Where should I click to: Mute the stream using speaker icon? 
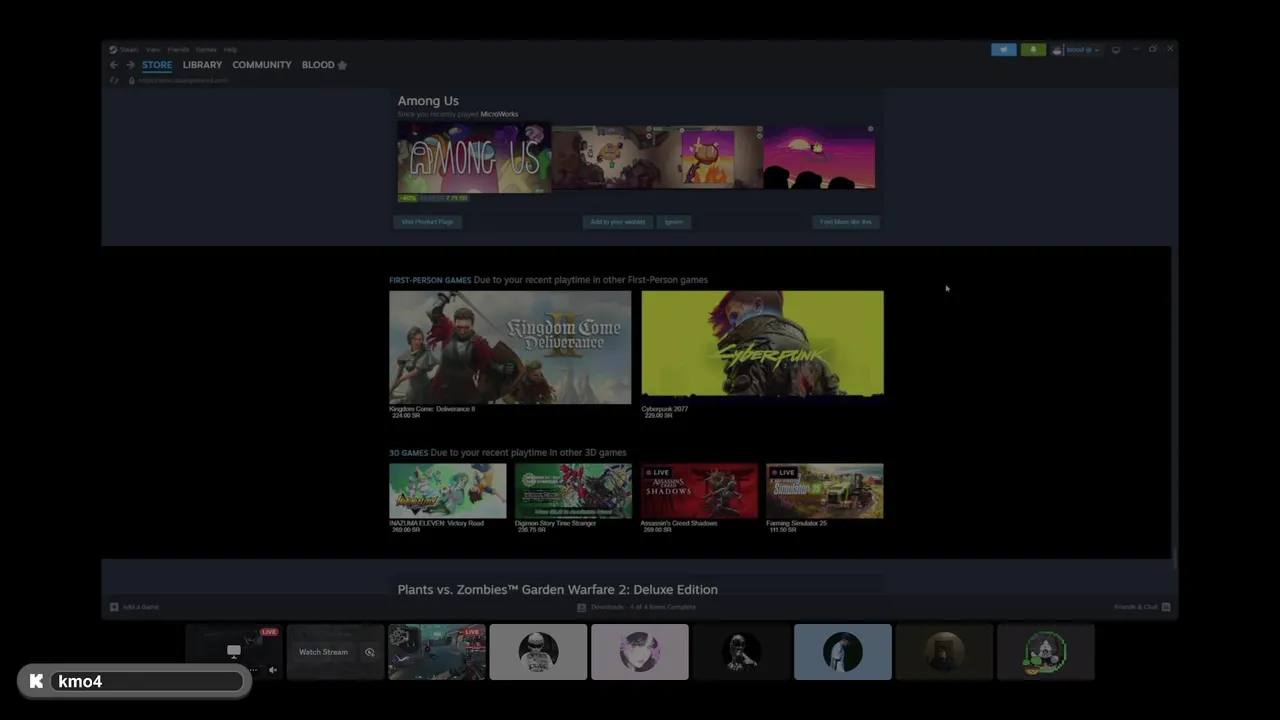272,670
